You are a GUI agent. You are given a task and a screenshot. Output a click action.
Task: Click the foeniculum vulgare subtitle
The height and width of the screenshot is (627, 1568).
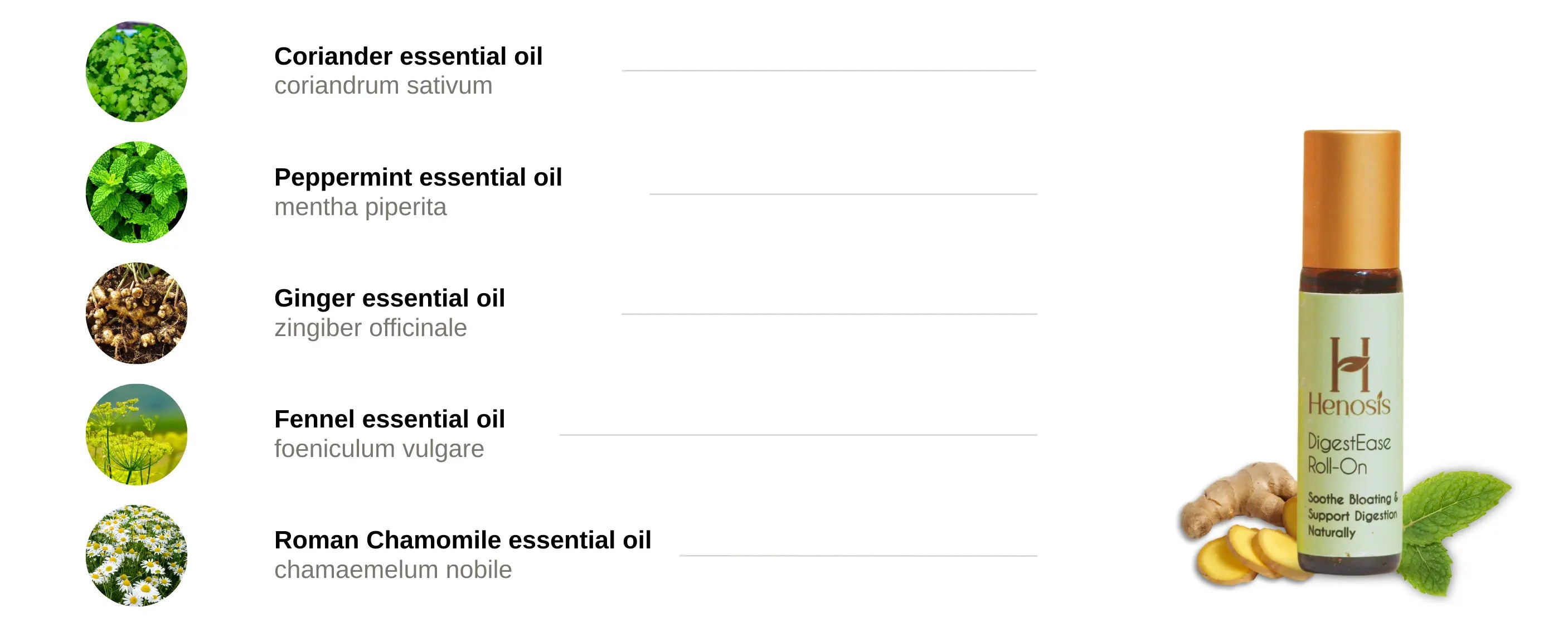pyautogui.click(x=378, y=449)
